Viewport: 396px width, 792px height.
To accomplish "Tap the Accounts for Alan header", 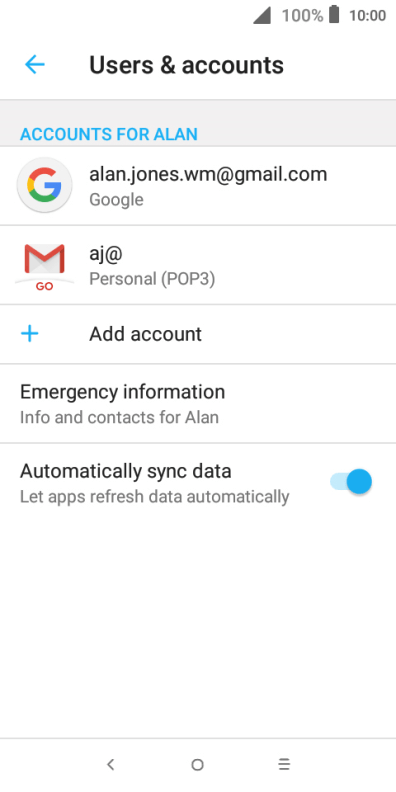I will (109, 134).
